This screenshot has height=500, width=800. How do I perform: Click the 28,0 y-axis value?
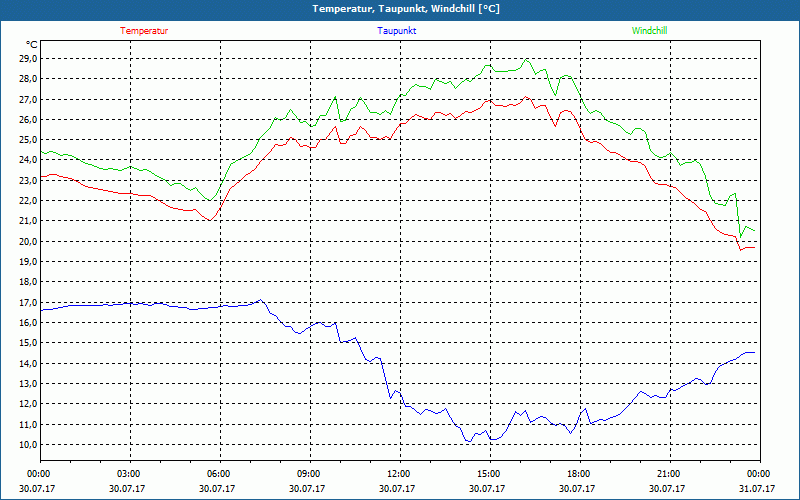point(28,79)
